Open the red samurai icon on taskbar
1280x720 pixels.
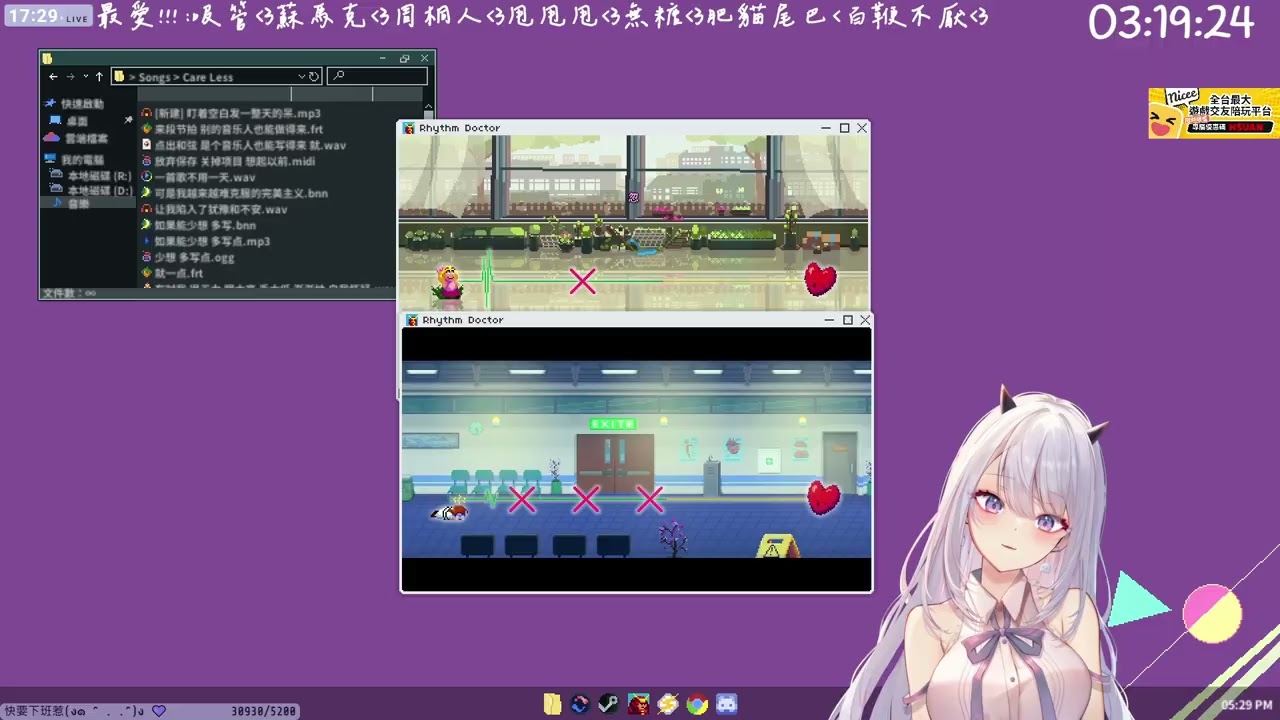click(638, 704)
